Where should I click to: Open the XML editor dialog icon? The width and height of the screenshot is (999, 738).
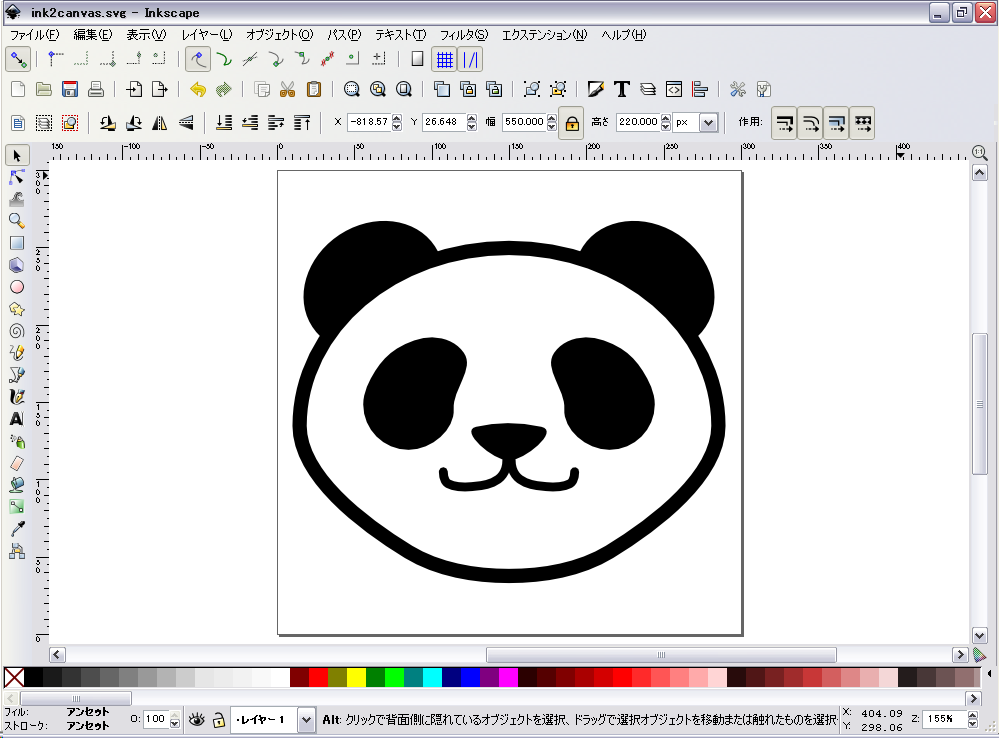(x=674, y=89)
